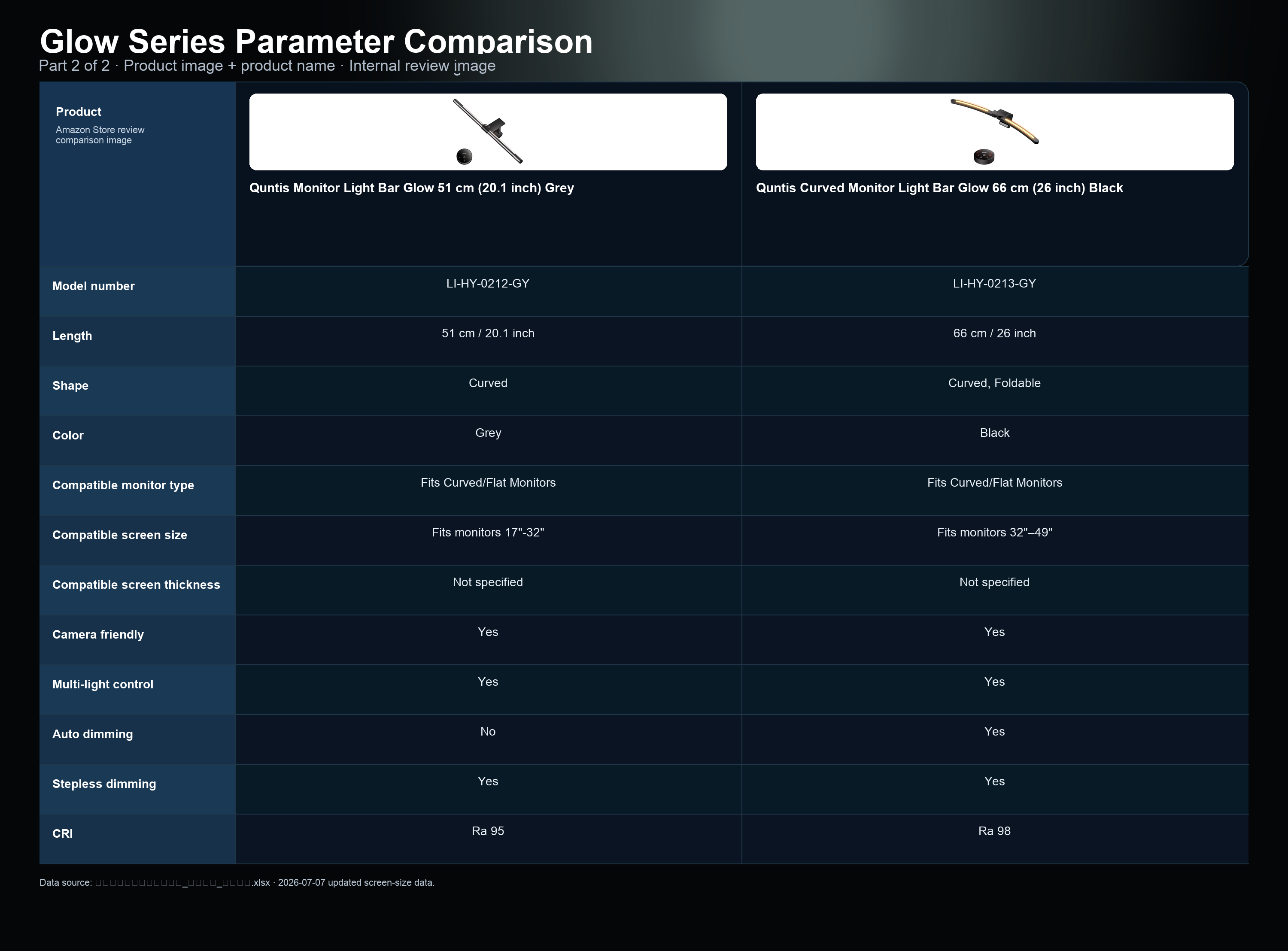
Task: Select model value "LI-HY-0212-GY"
Action: click(x=488, y=283)
